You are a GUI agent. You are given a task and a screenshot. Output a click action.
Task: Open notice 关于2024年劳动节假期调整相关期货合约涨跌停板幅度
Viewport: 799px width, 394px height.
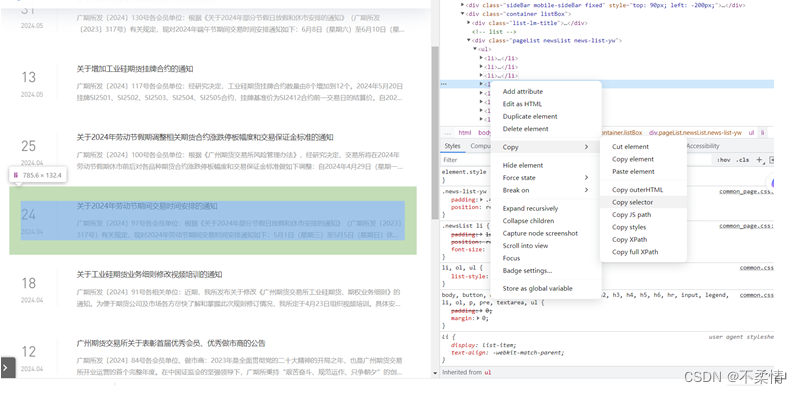(205, 137)
